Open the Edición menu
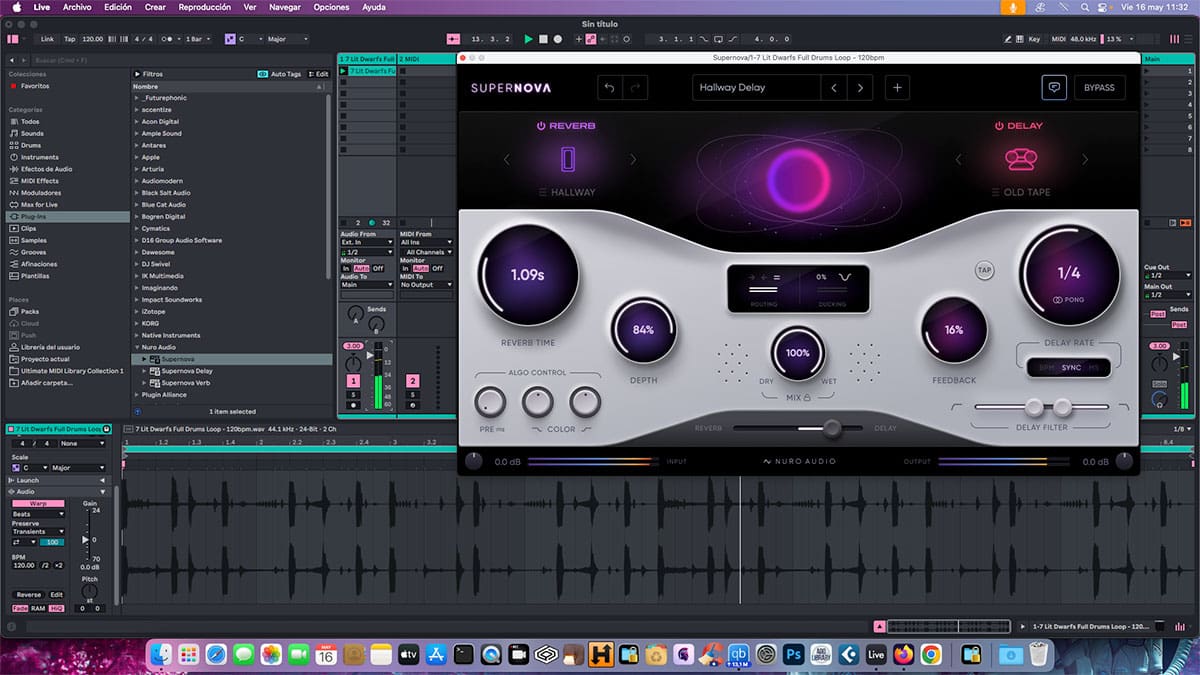Viewport: 1200px width, 675px height. point(118,7)
